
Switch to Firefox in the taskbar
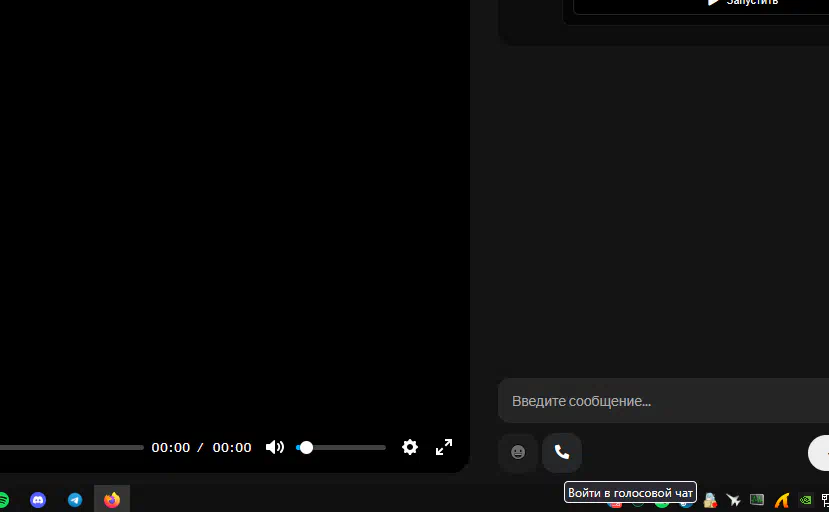(x=112, y=500)
